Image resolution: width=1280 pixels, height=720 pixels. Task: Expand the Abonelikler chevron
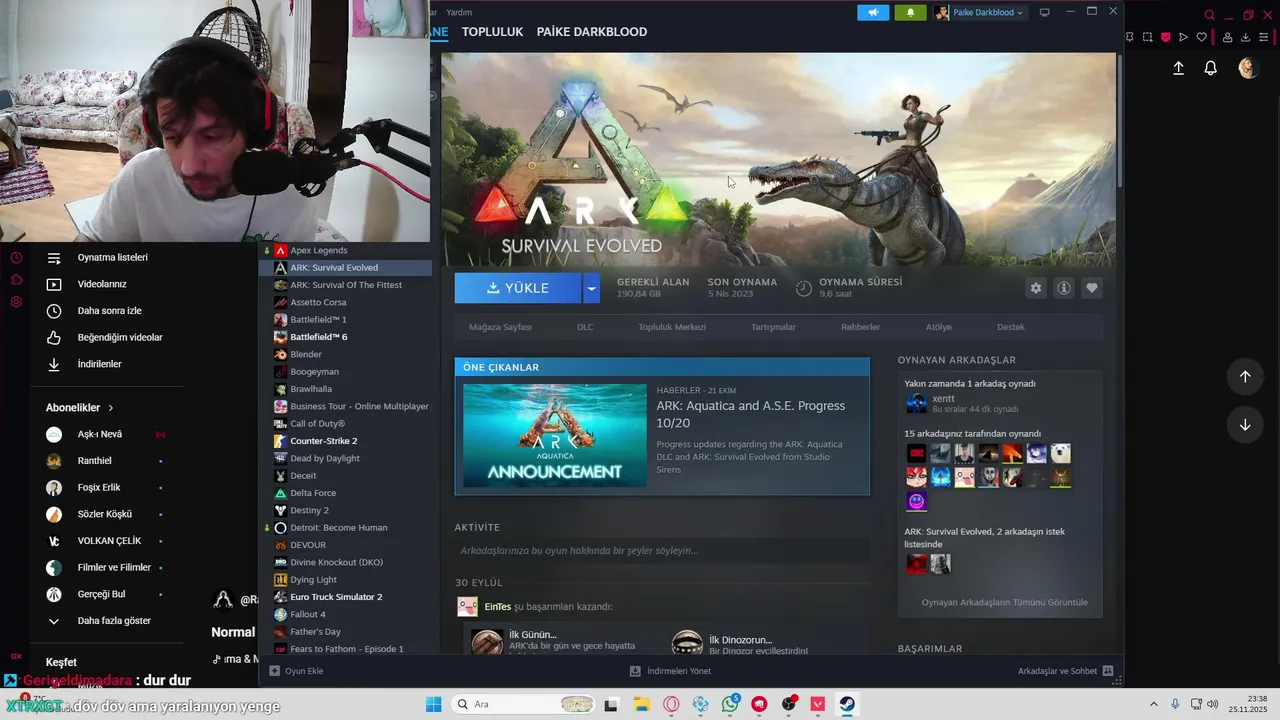click(x=111, y=408)
